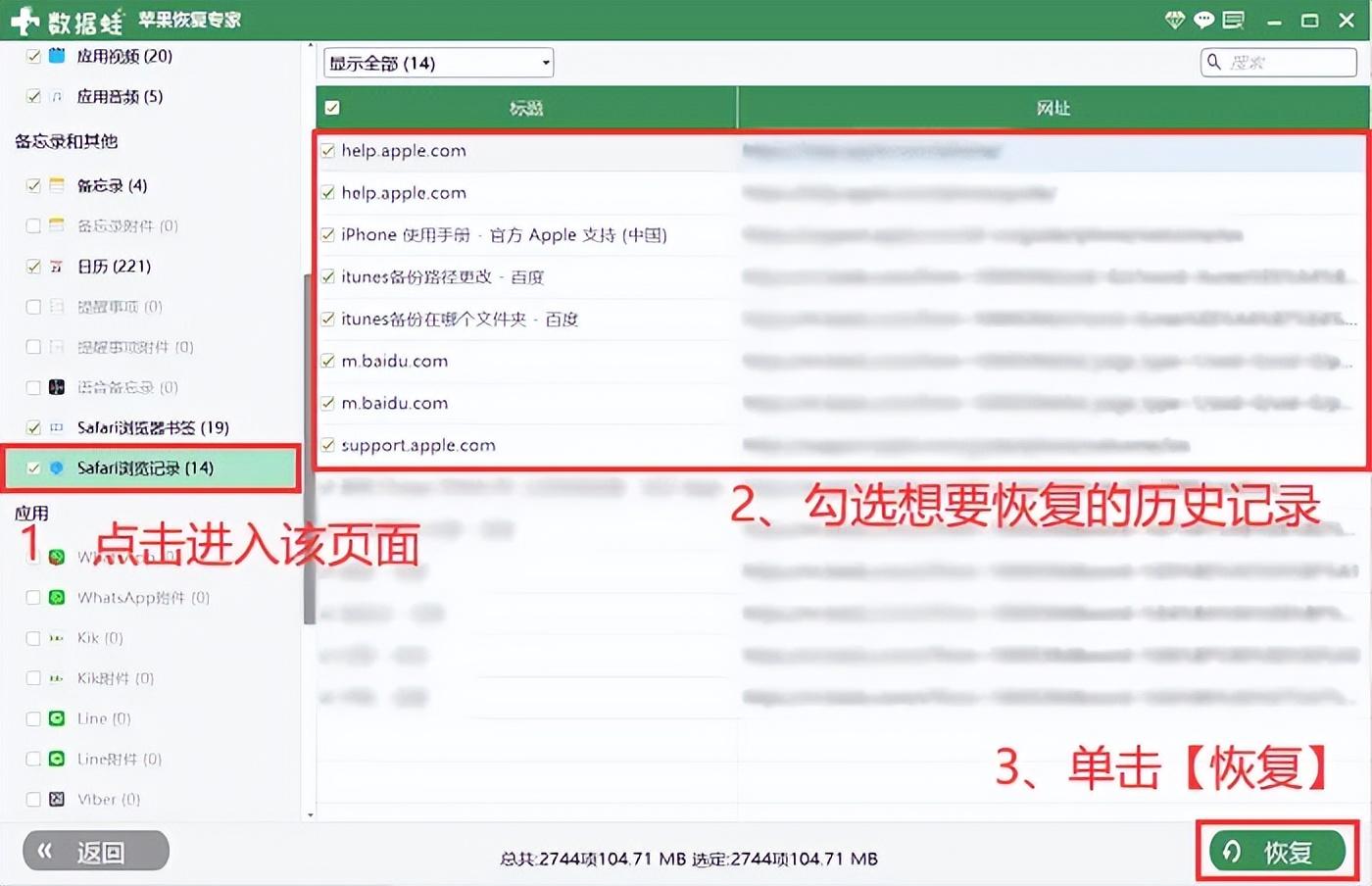Click the sidebar scrollbar down arrow
Image resolution: width=1372 pixels, height=886 pixels.
pos(310,814)
